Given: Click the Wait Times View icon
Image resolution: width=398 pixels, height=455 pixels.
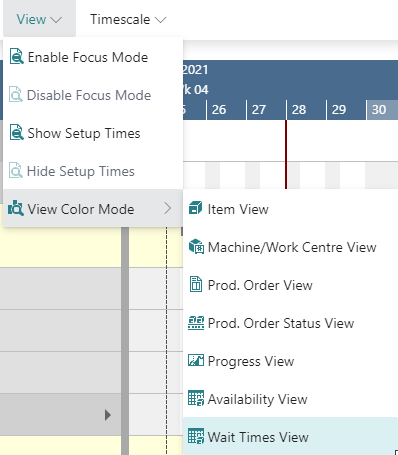Looking at the screenshot, I should [x=196, y=436].
